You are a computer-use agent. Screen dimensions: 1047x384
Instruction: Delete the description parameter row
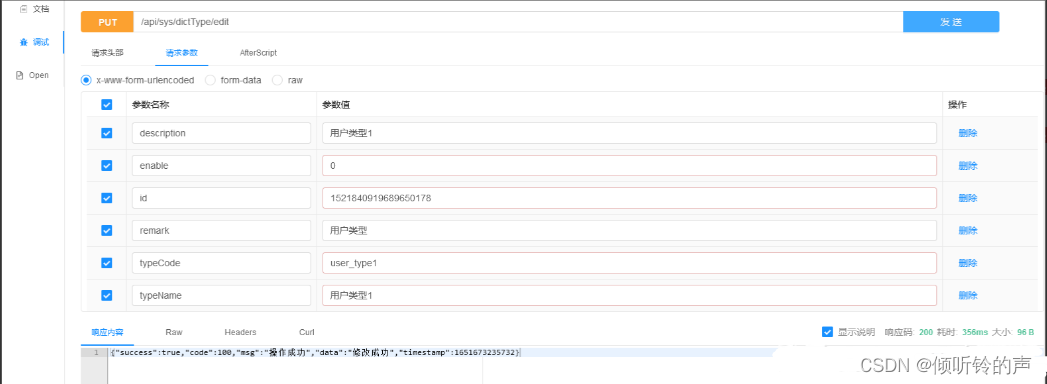(x=968, y=133)
